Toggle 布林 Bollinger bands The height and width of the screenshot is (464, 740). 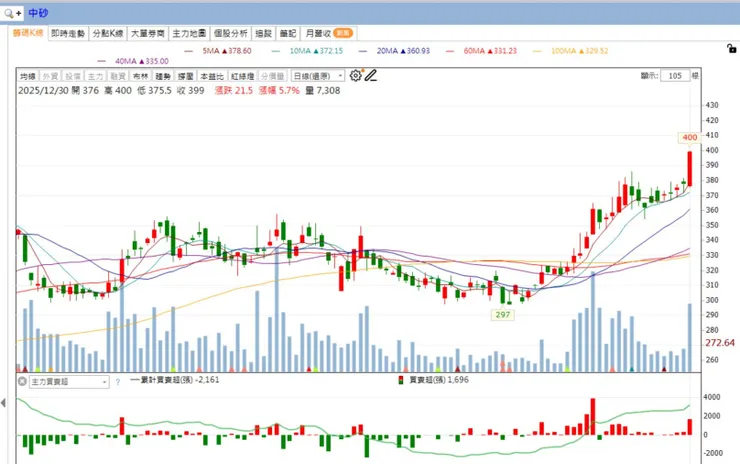[140, 76]
